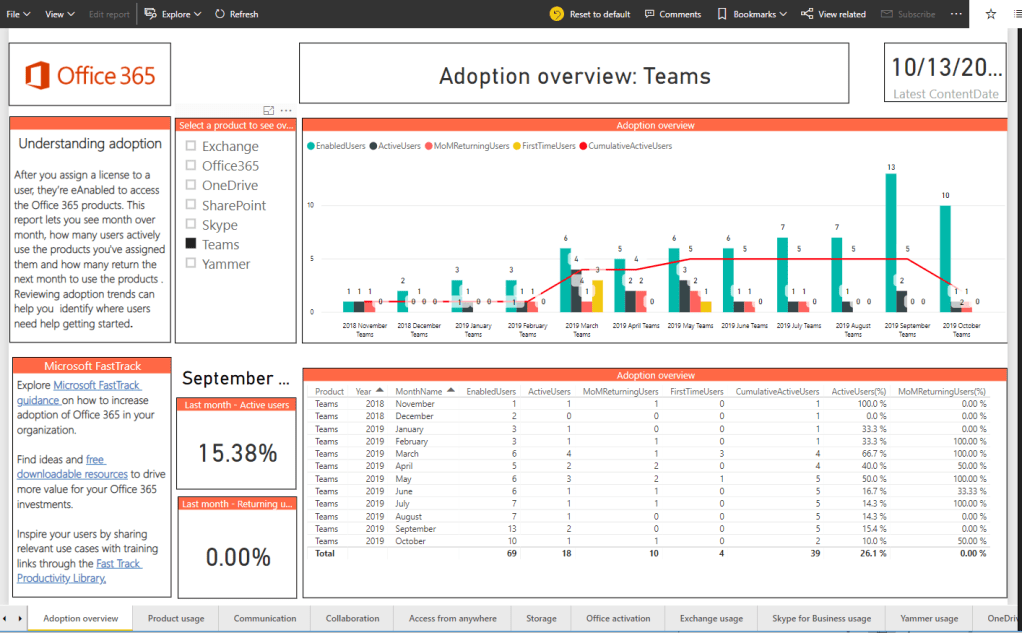This screenshot has height=633, width=1022.
Task: Click the EnabledUsers teal legend swatch
Action: point(311,146)
